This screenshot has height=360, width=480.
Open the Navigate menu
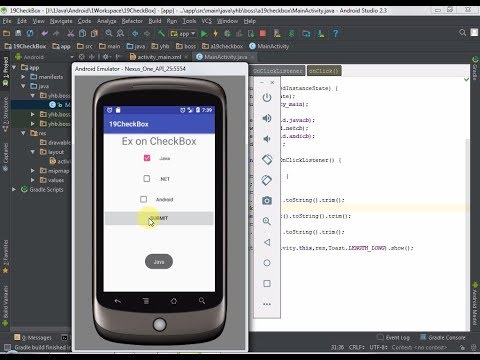61,21
